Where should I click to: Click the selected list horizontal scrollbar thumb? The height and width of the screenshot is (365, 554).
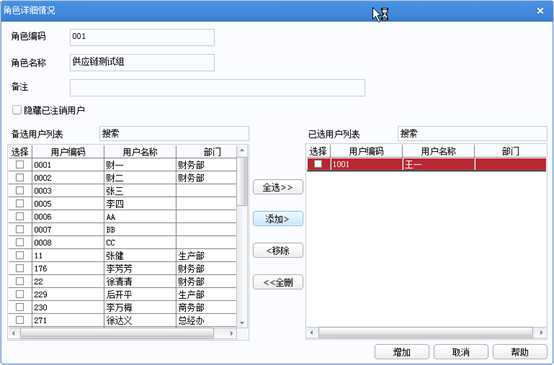click(x=426, y=332)
